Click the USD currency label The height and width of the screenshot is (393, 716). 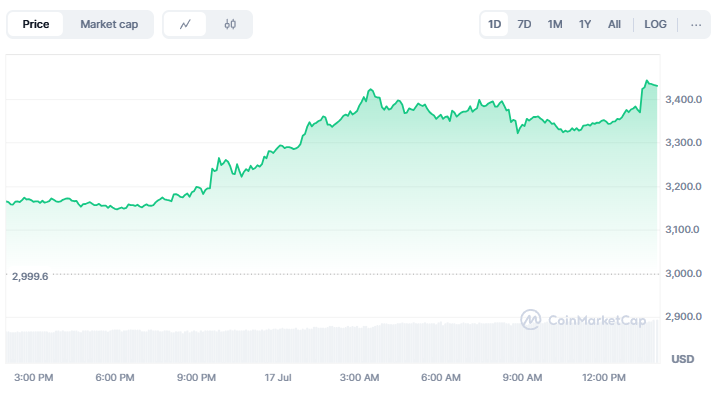click(x=683, y=359)
